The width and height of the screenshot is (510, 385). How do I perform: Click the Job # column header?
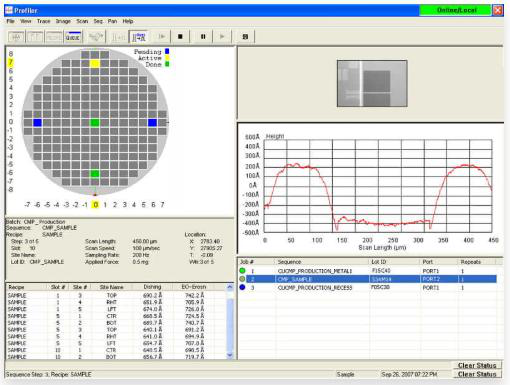pos(256,262)
